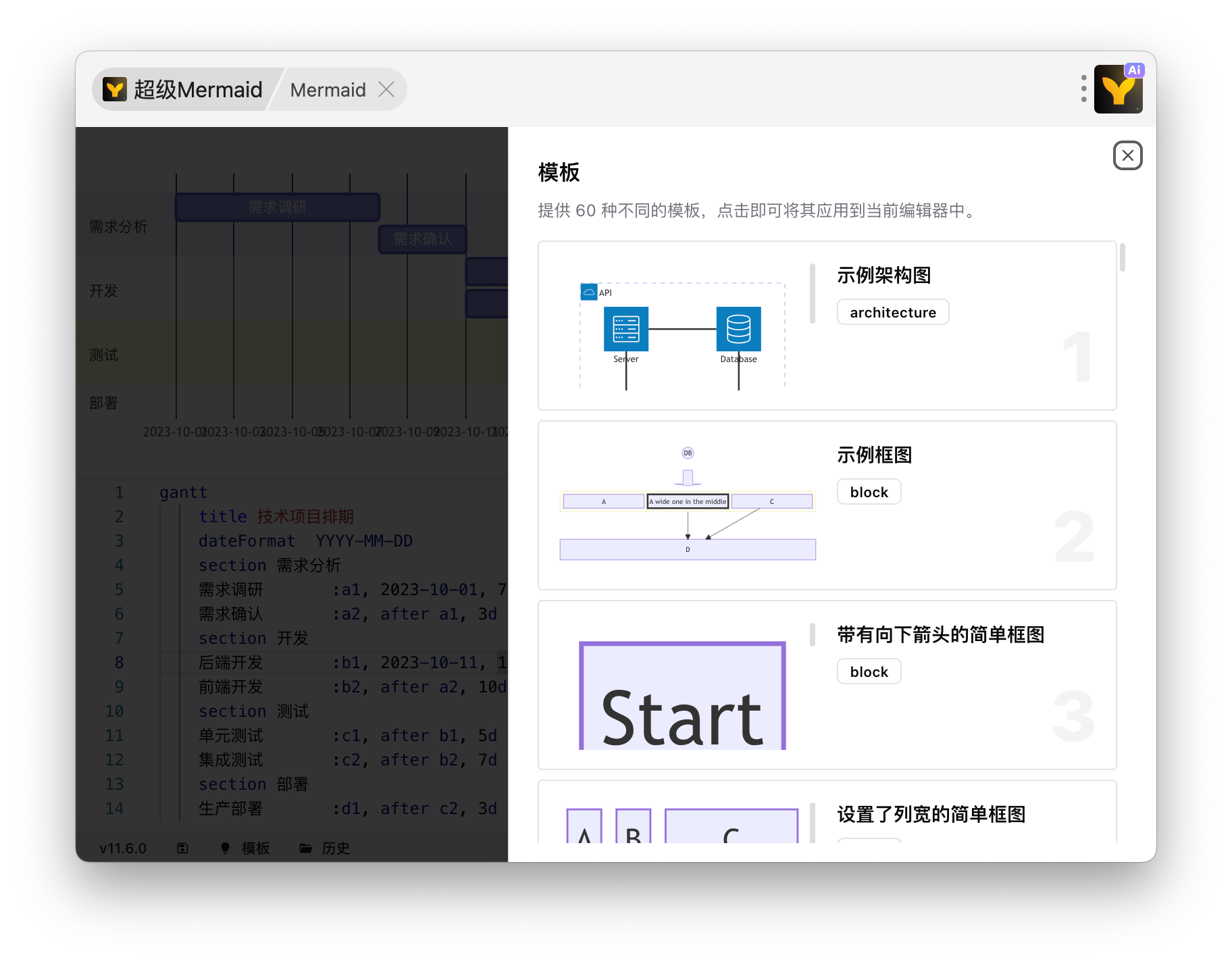Click the 需求调研 :a1 code line

click(353, 590)
